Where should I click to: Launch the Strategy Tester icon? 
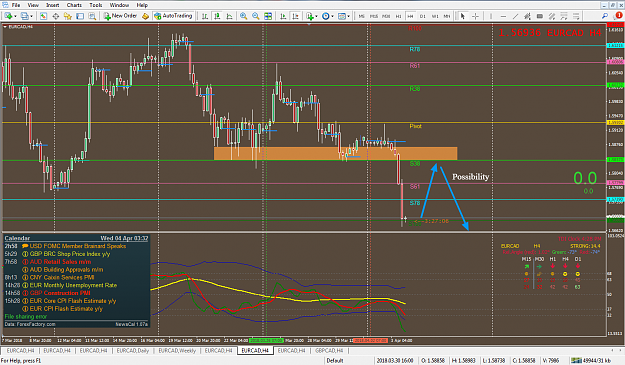coord(92,16)
